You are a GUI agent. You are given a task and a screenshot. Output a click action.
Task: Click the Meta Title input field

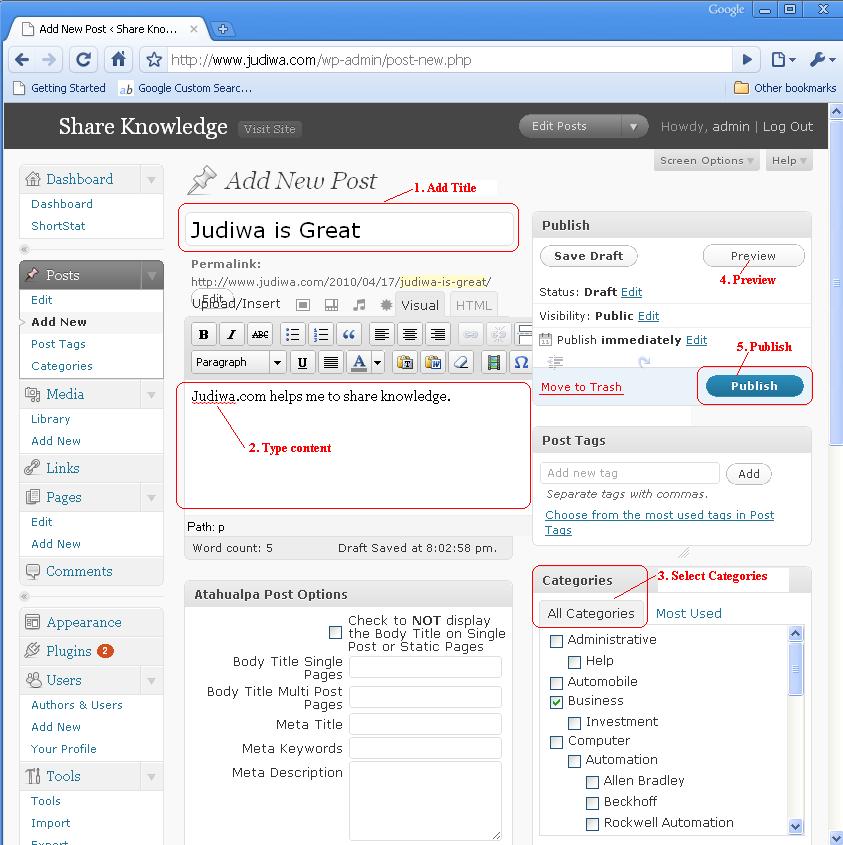coord(425,724)
